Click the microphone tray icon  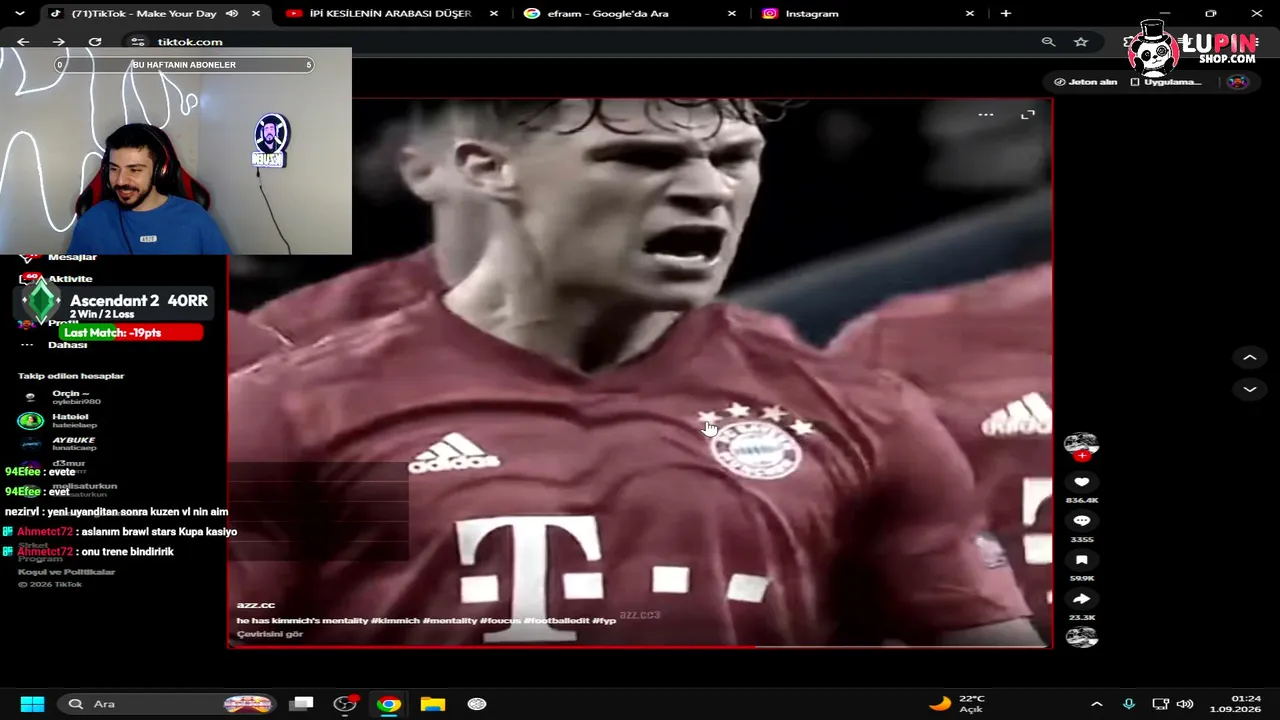(1129, 704)
